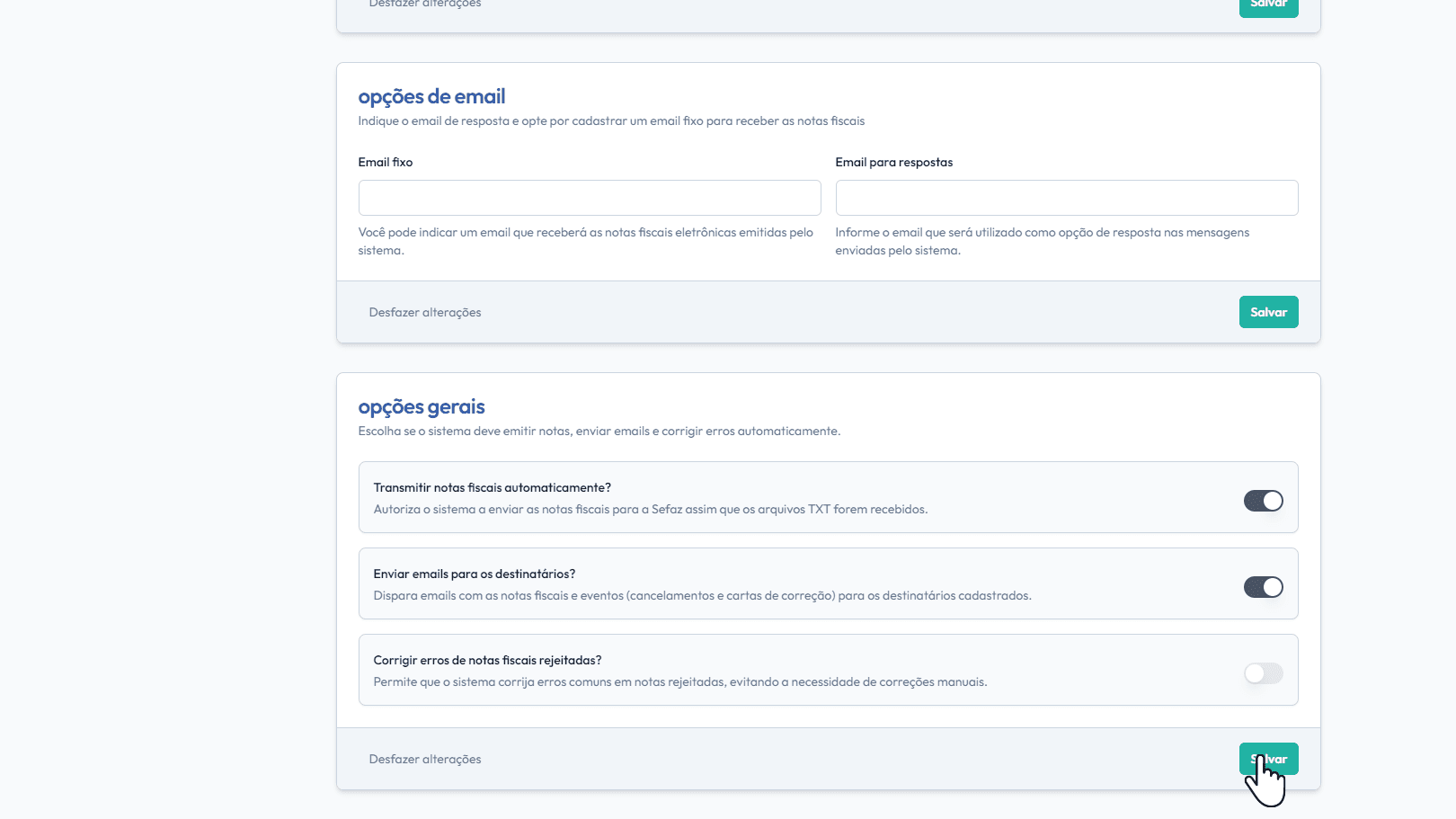Turn off Enviar emails para os destinatários switch
This screenshot has width=1456, height=819.
coord(1263,587)
